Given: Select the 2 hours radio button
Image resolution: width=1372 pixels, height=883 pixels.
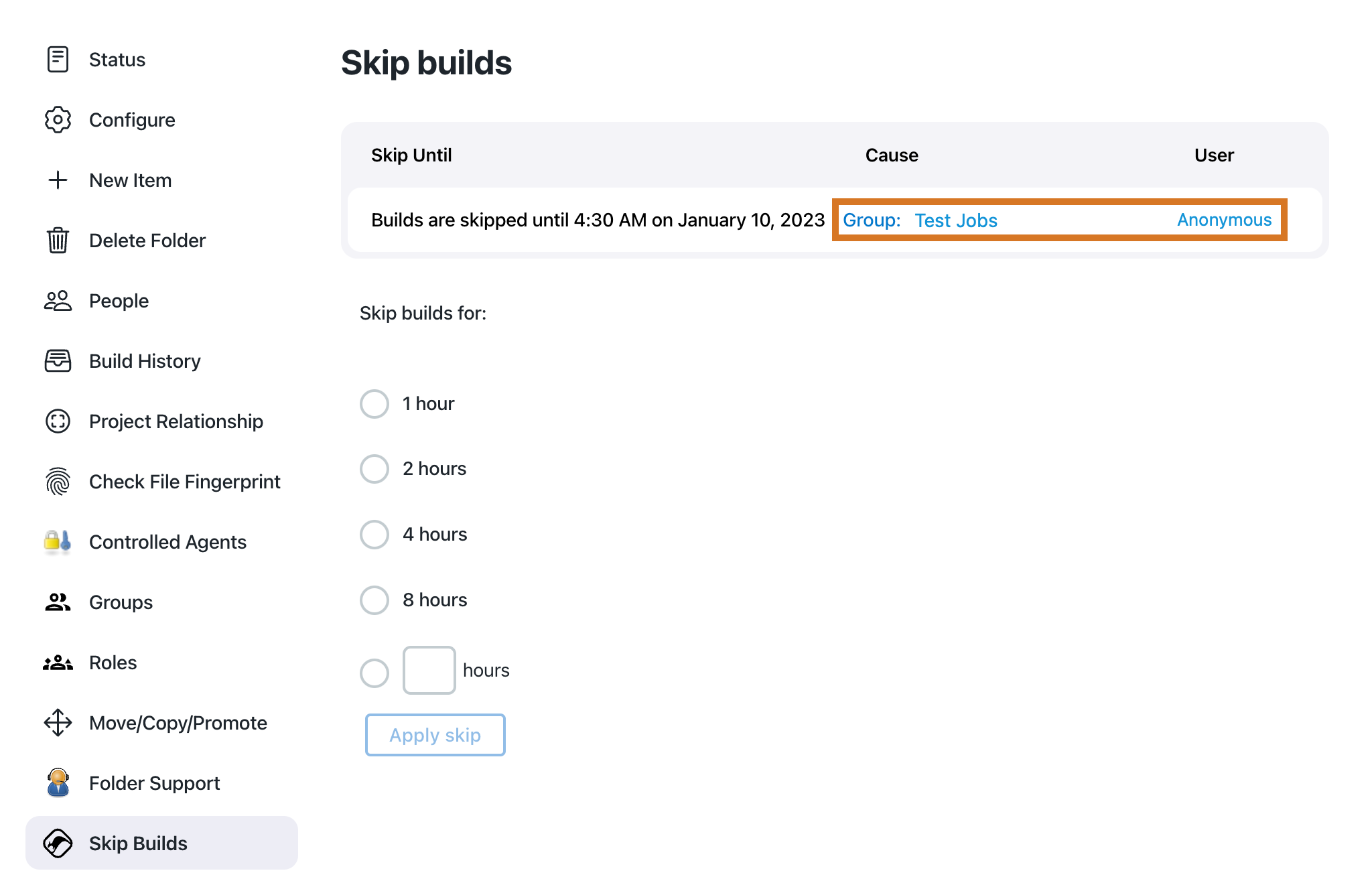Looking at the screenshot, I should click(375, 468).
